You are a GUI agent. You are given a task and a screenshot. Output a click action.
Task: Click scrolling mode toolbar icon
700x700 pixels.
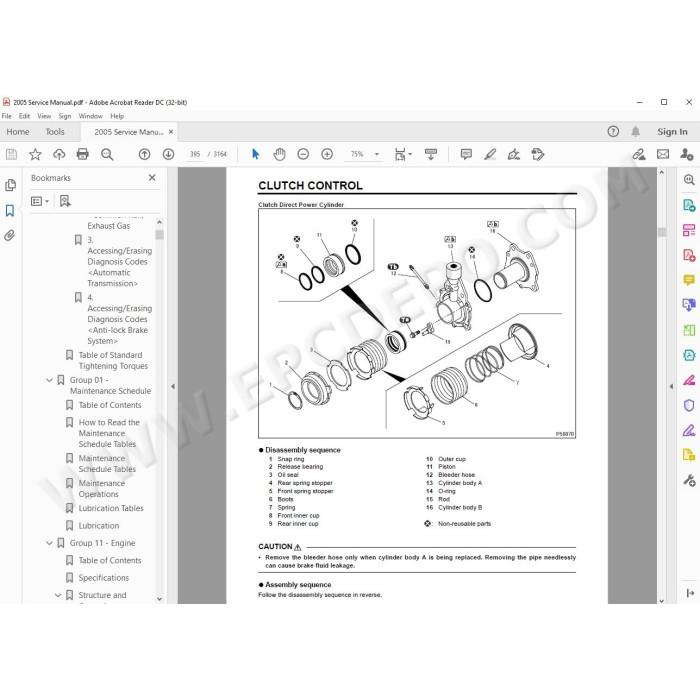click(x=431, y=154)
